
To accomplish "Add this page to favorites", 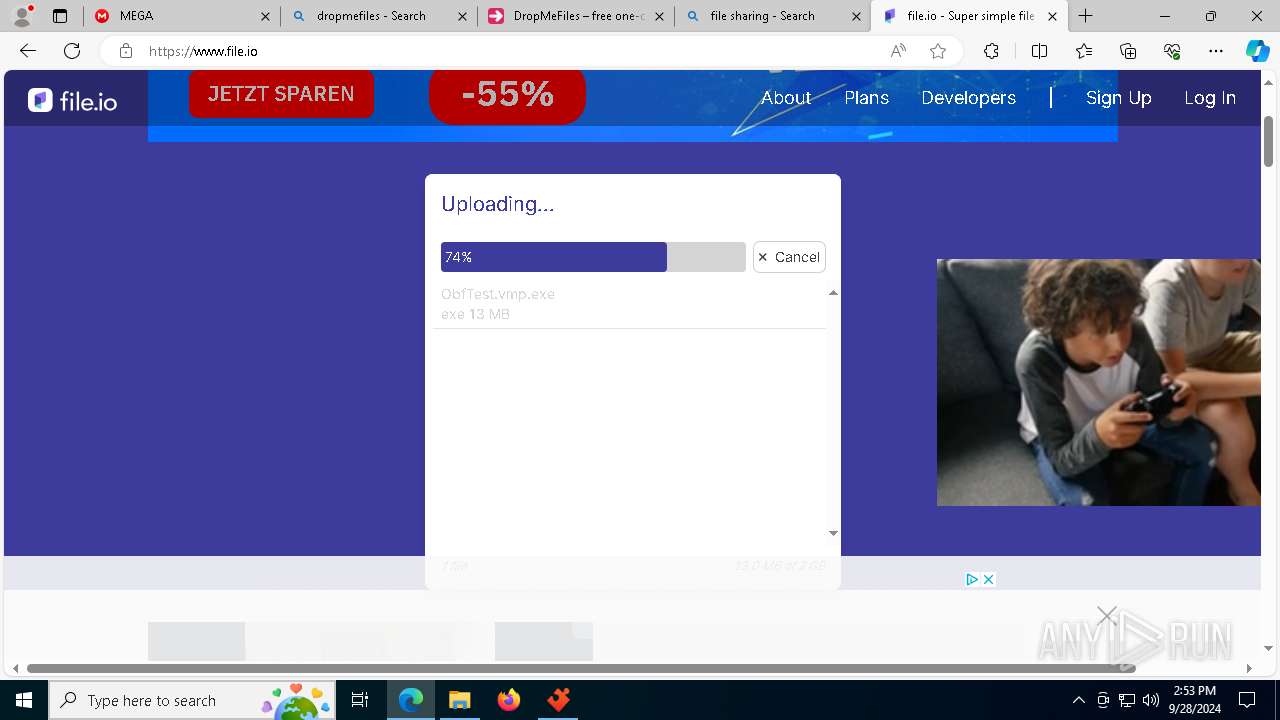I will tap(938, 51).
